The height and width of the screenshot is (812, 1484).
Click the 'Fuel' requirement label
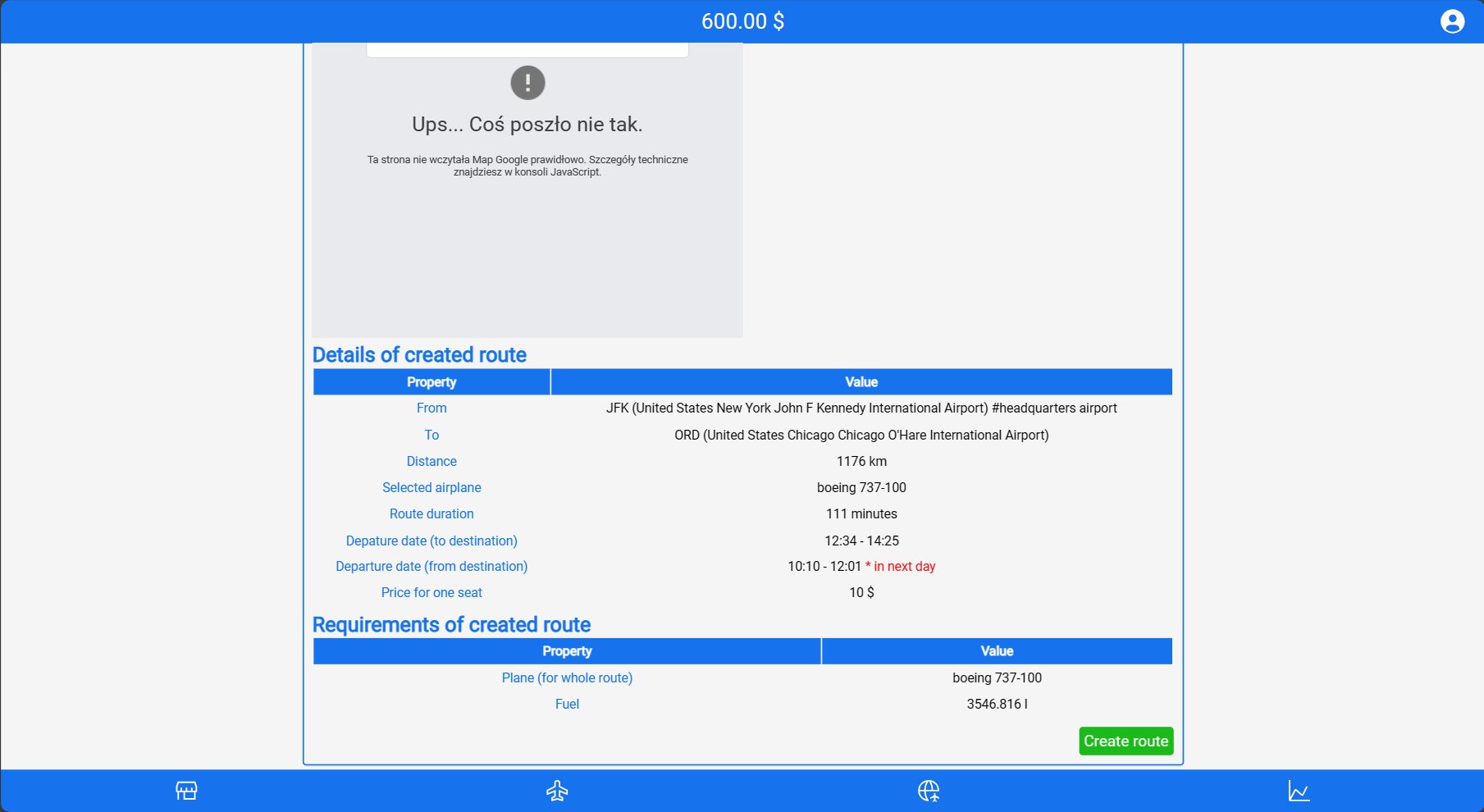tap(567, 705)
